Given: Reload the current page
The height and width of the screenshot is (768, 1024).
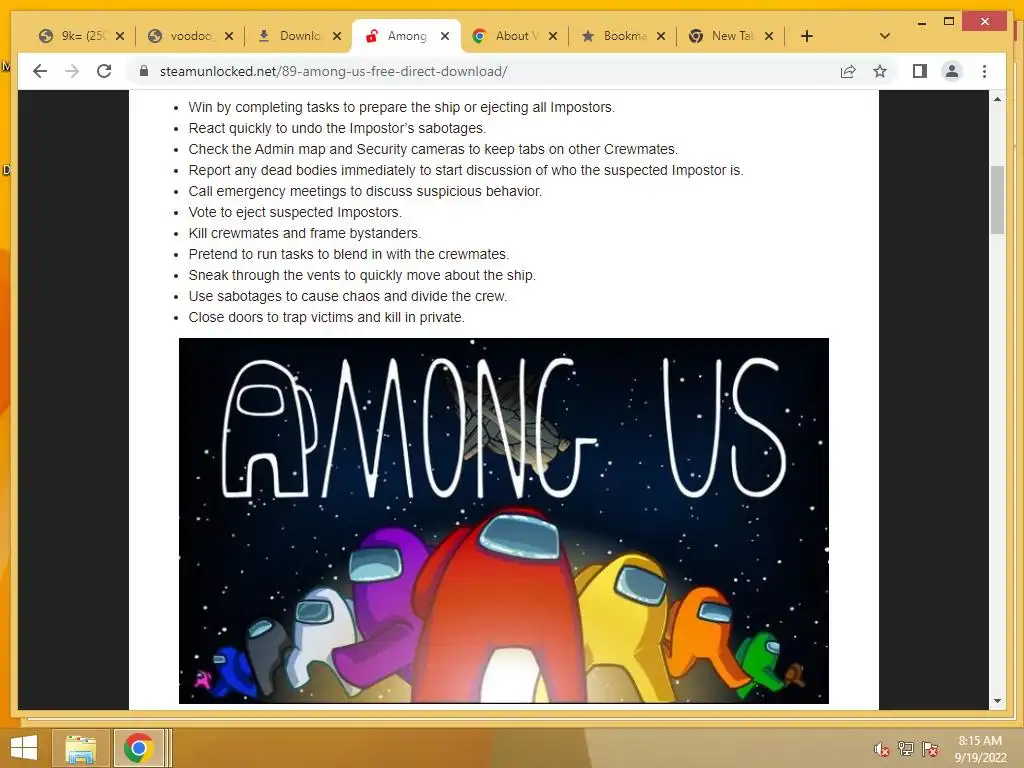Looking at the screenshot, I should point(104,71).
